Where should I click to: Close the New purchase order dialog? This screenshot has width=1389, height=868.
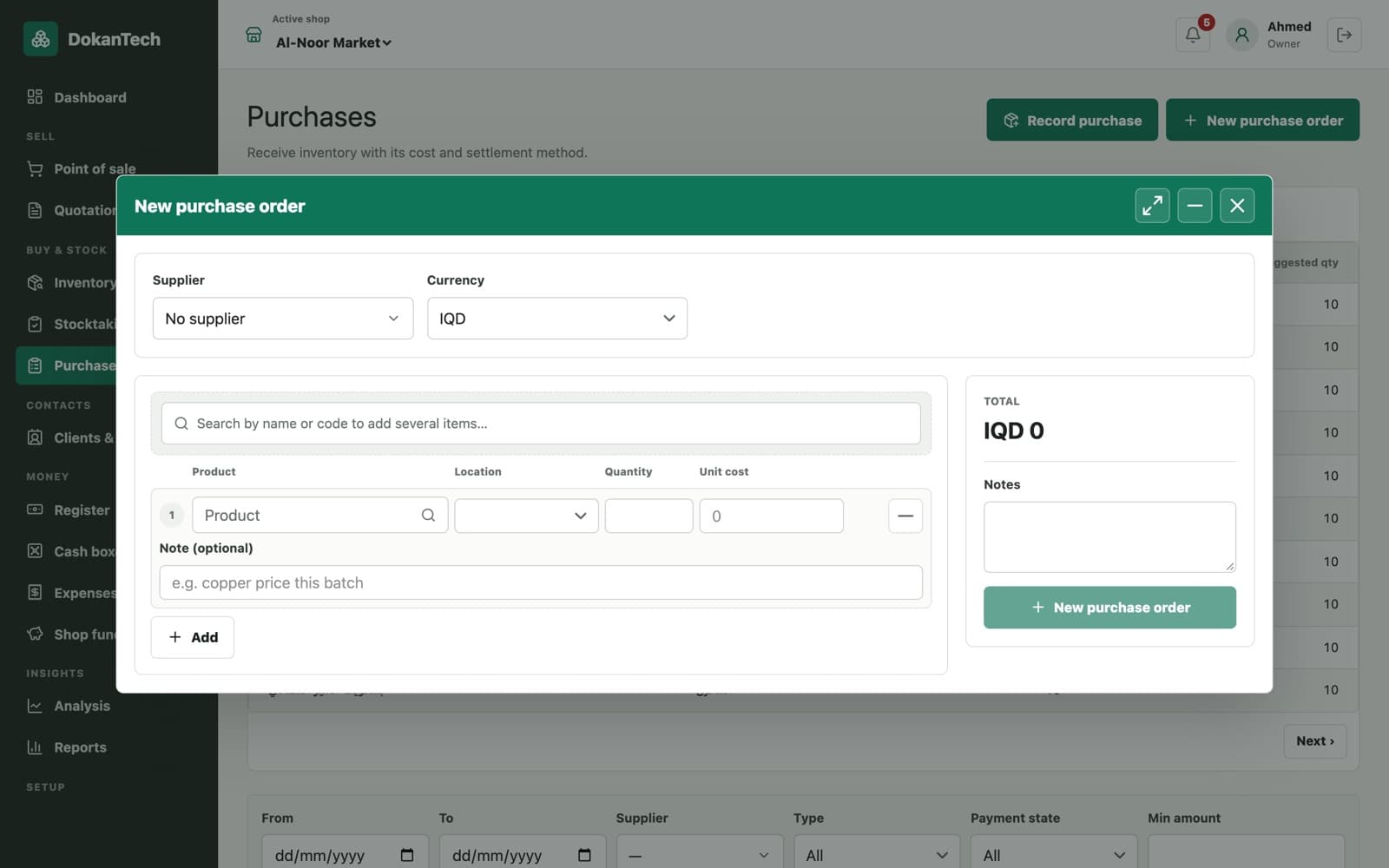pyautogui.click(x=1237, y=206)
